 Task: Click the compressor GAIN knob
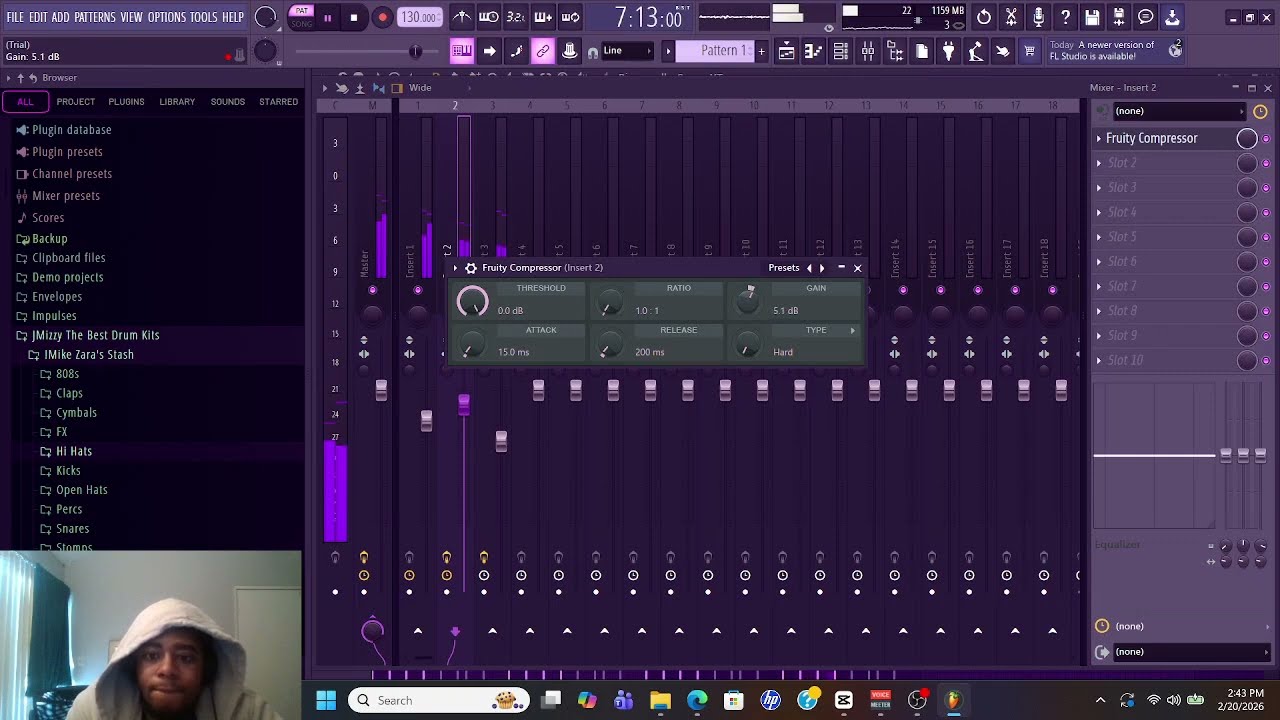click(747, 302)
